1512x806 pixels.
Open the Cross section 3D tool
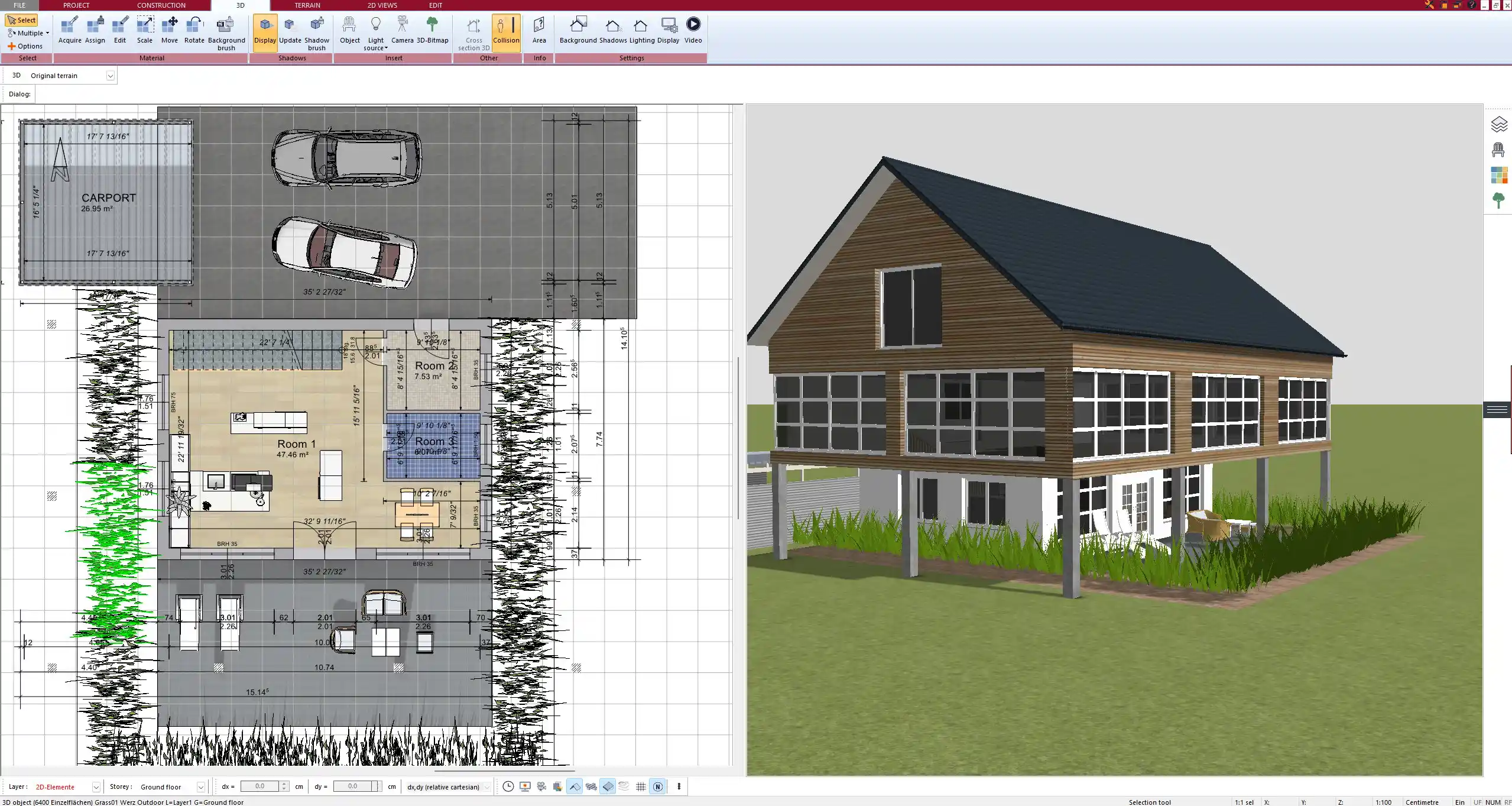point(472,33)
